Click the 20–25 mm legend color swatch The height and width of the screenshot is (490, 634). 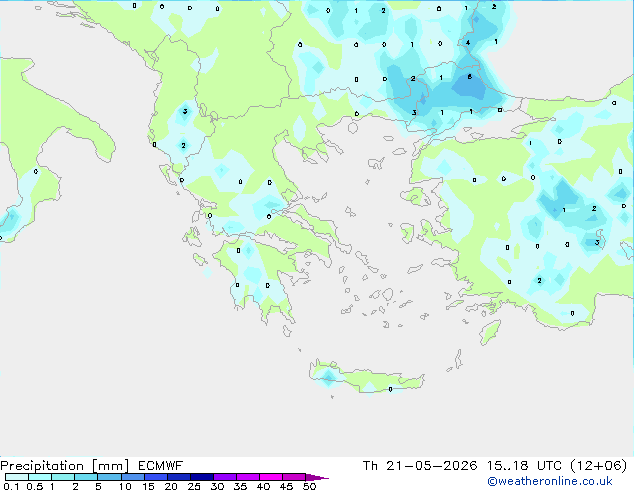(179, 477)
